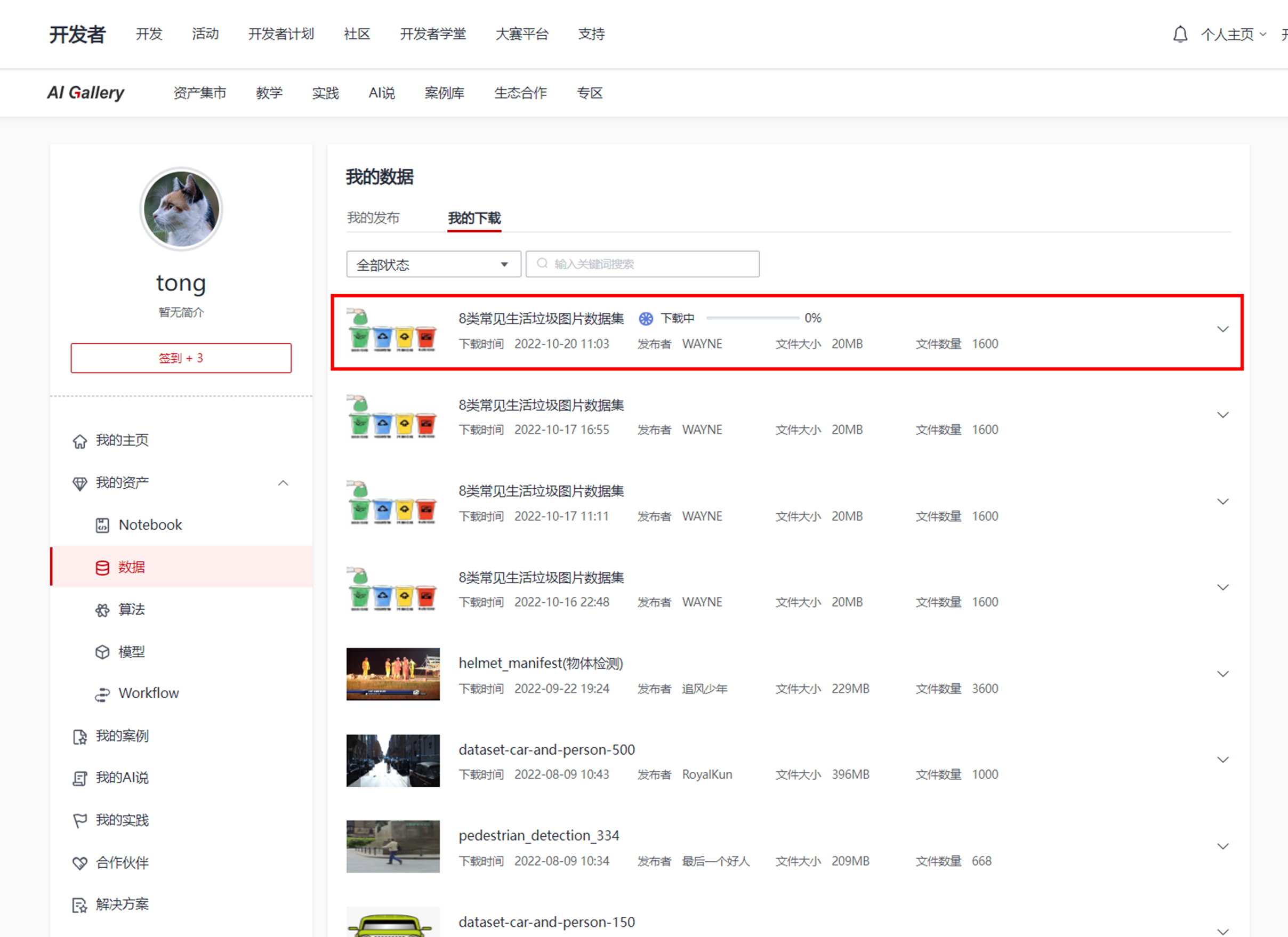The height and width of the screenshot is (937, 1288).
Task: Open the 全部状态 status dropdown
Action: point(433,265)
